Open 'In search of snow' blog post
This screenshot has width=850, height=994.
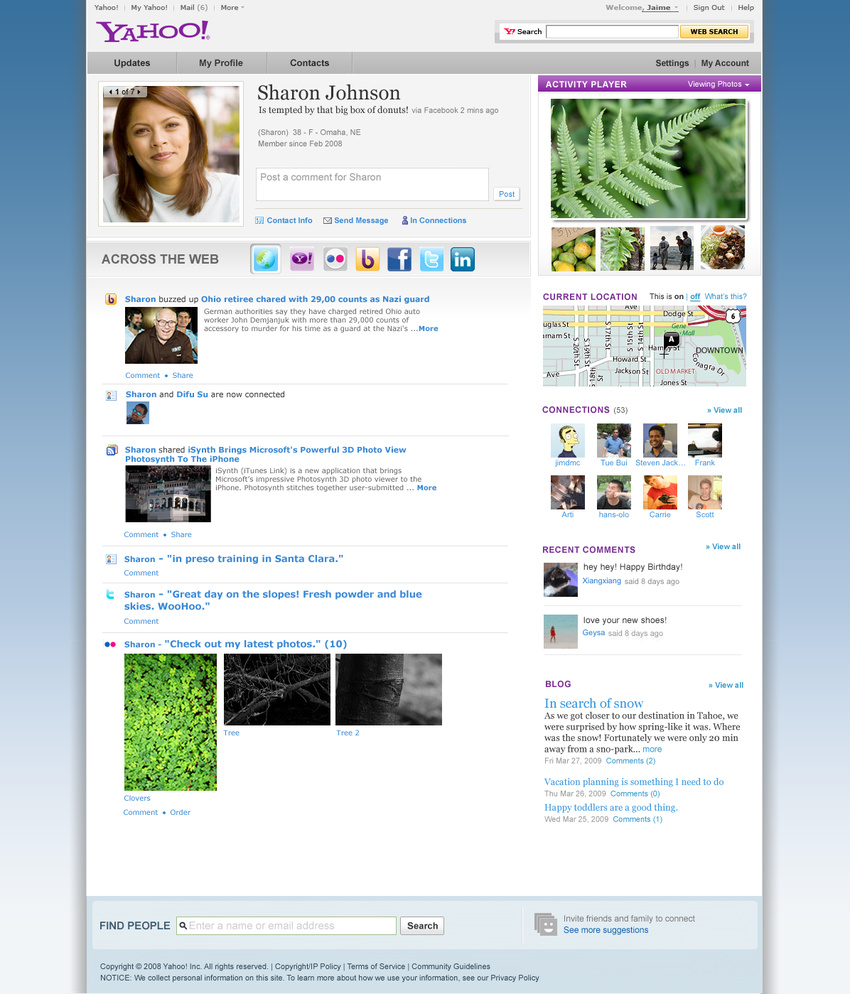coord(593,703)
